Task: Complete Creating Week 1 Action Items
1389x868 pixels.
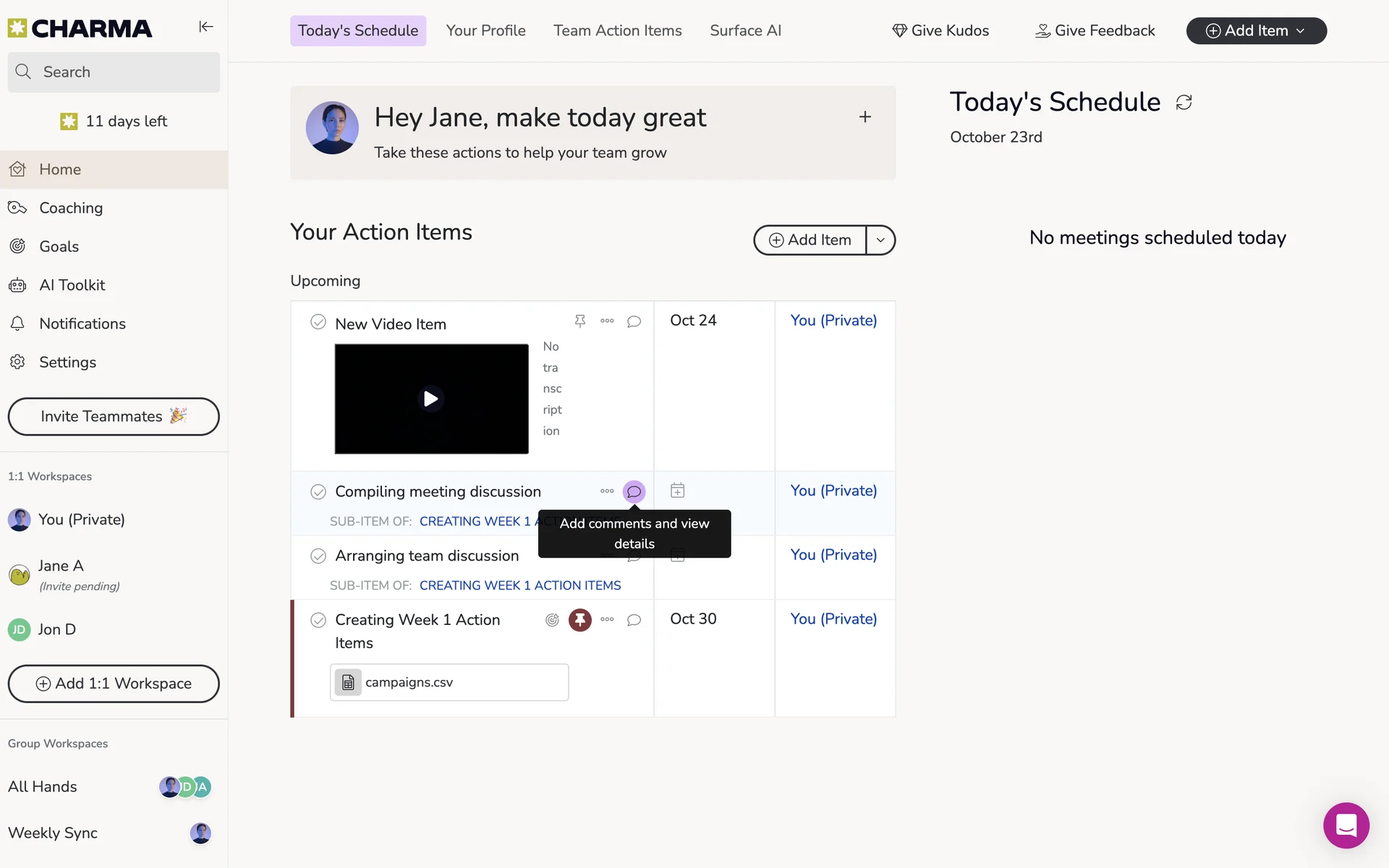Action: [x=318, y=621]
